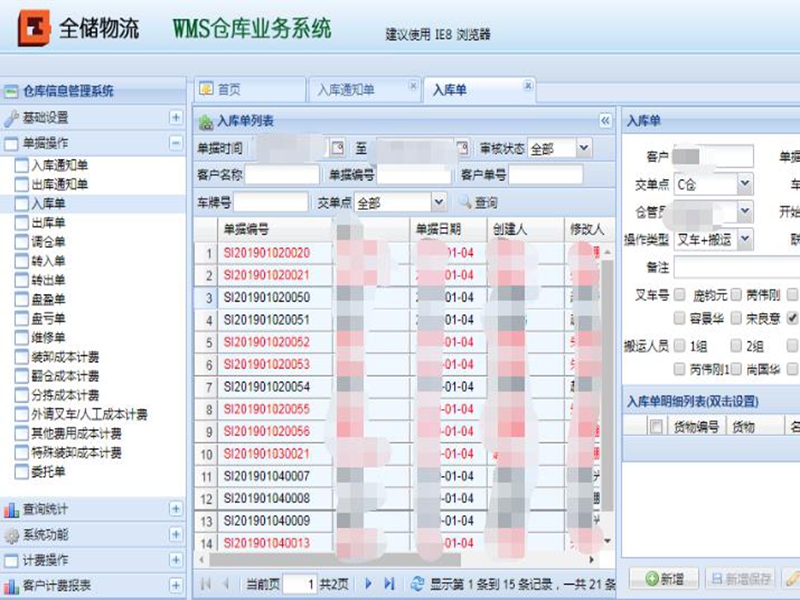Uncheck the selected 宋良意 checkbox
The image size is (800, 600).
pos(792,319)
